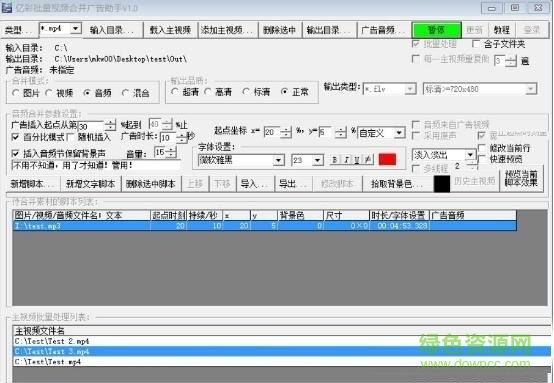554x383 pixels.
Task: Select C:\Test\Test.mp4 in main video list
Action: pyautogui.click(x=282, y=361)
